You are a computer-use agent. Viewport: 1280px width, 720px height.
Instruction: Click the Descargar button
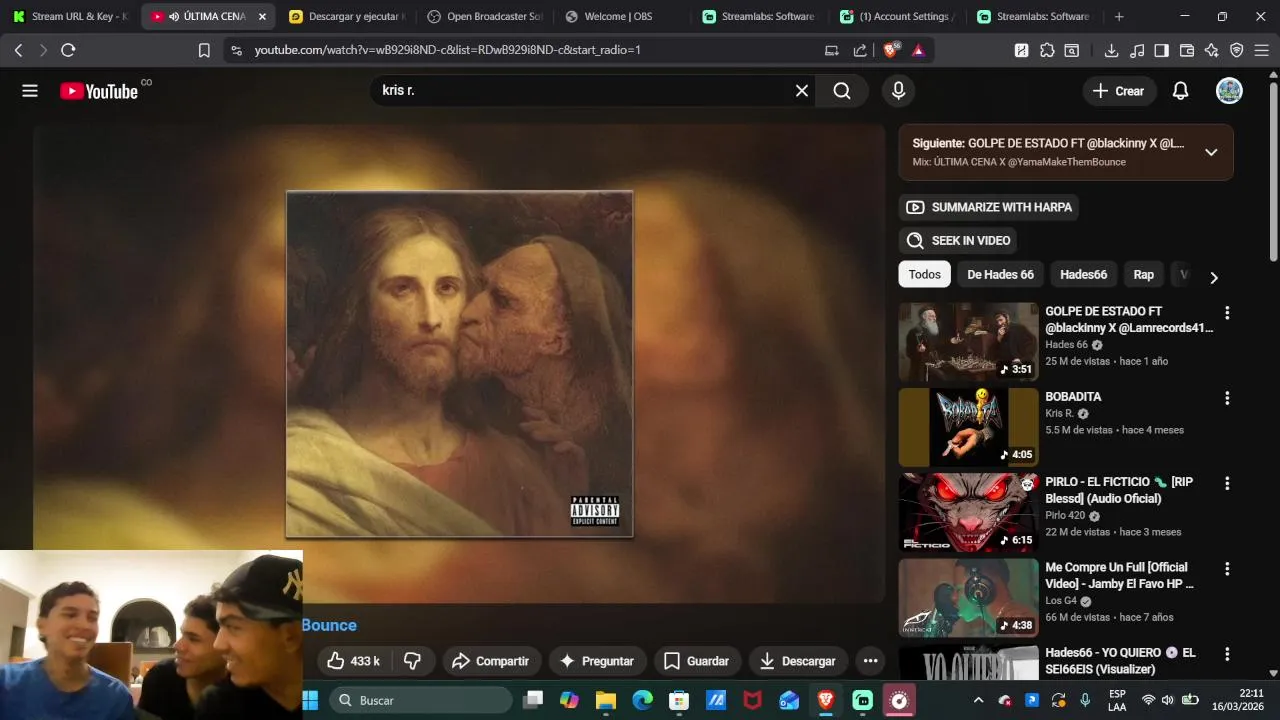pos(798,661)
